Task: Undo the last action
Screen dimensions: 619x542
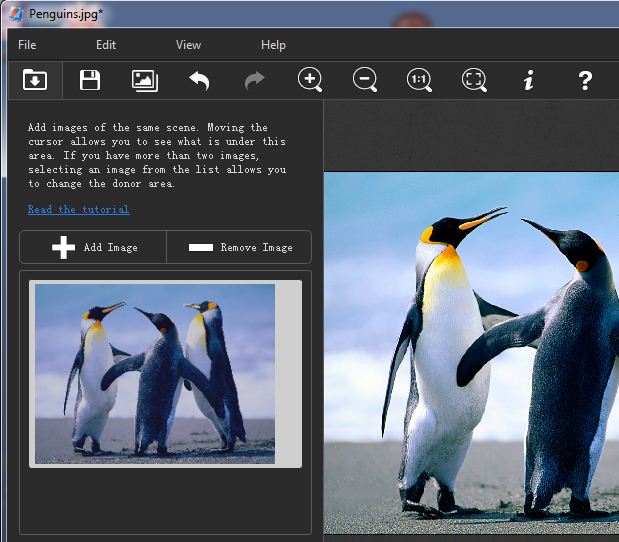Action: tap(199, 81)
